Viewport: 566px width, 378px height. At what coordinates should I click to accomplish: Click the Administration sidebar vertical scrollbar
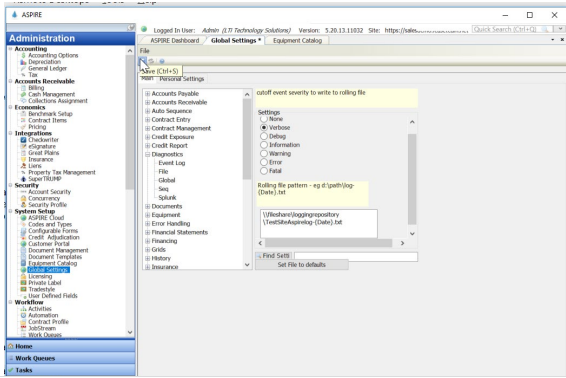(x=130, y=123)
